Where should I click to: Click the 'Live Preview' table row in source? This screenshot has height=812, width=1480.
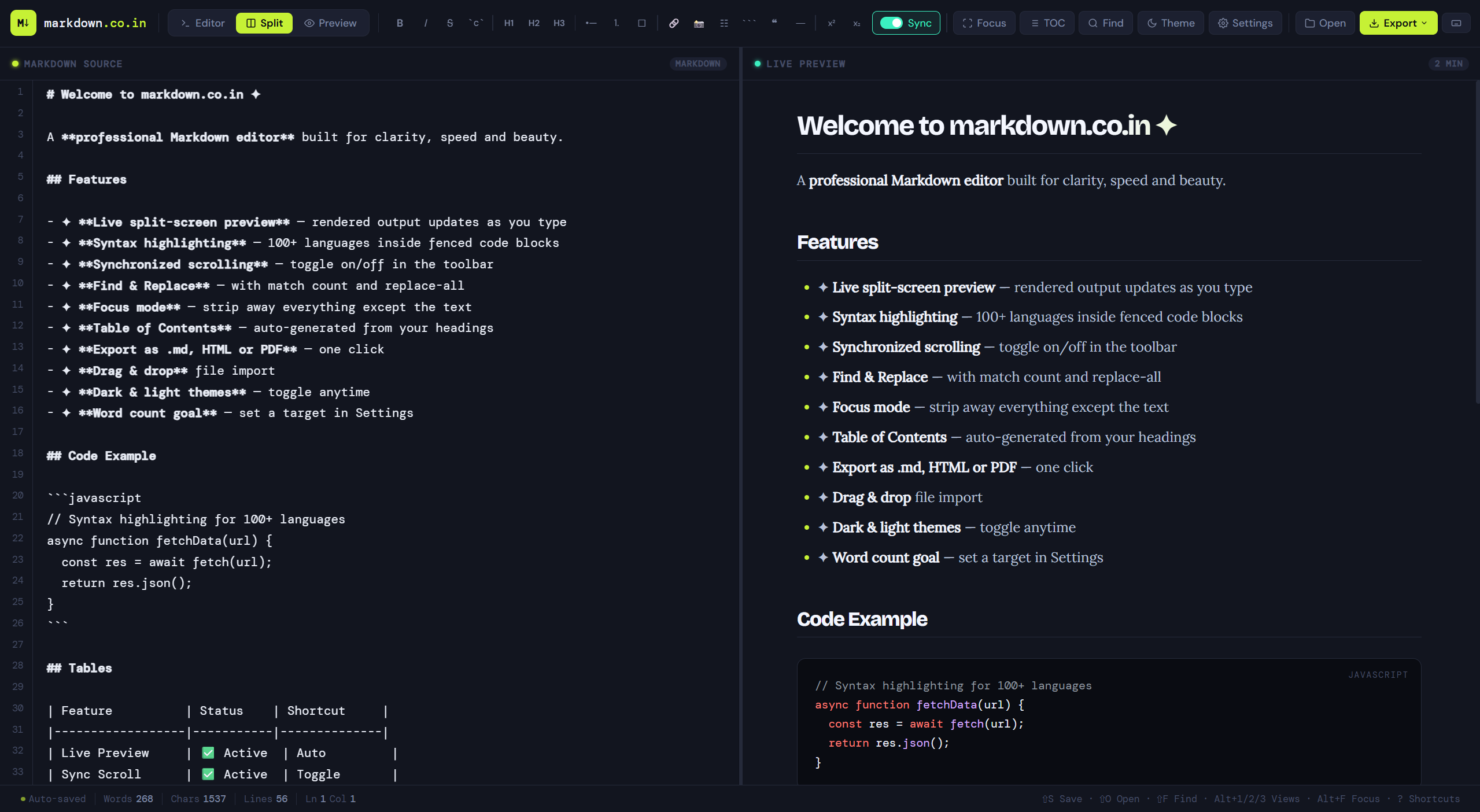coord(223,753)
